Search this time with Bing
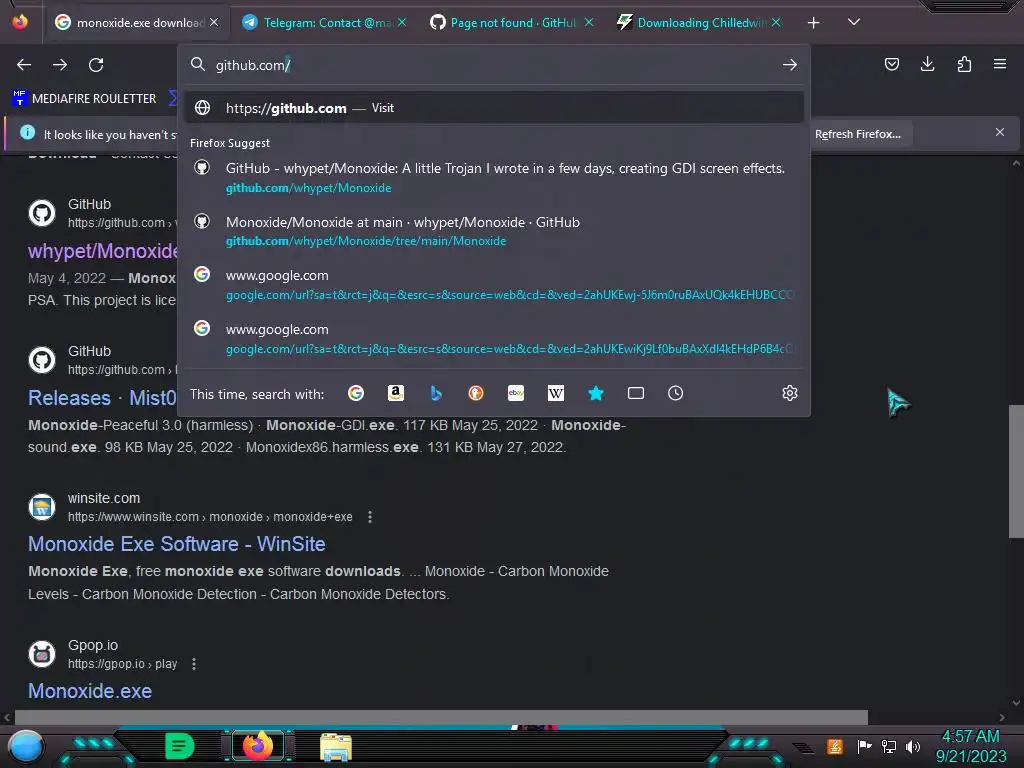This screenshot has height=768, width=1024. (436, 393)
